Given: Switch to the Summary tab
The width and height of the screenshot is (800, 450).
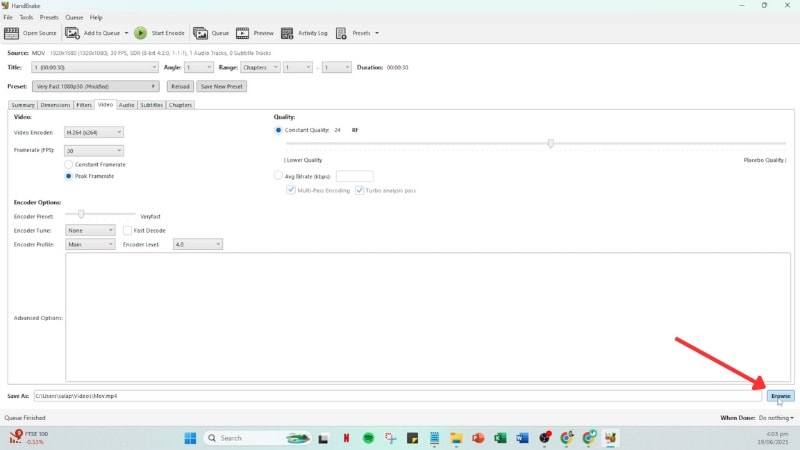Looking at the screenshot, I should [x=23, y=105].
